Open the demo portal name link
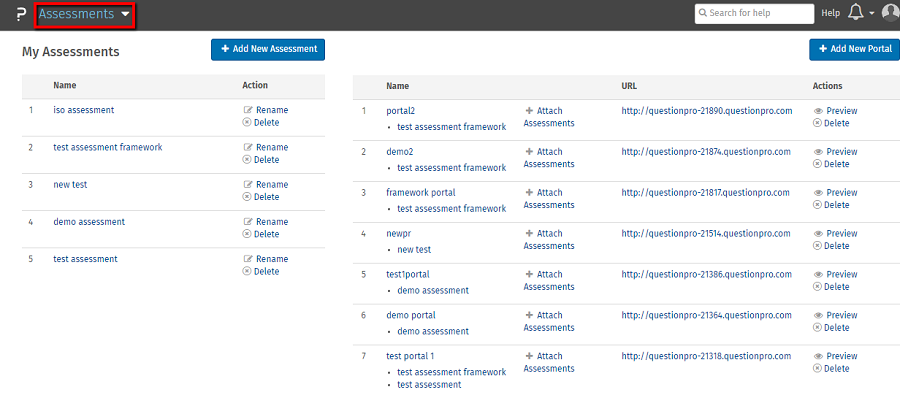900x395 pixels. click(411, 315)
